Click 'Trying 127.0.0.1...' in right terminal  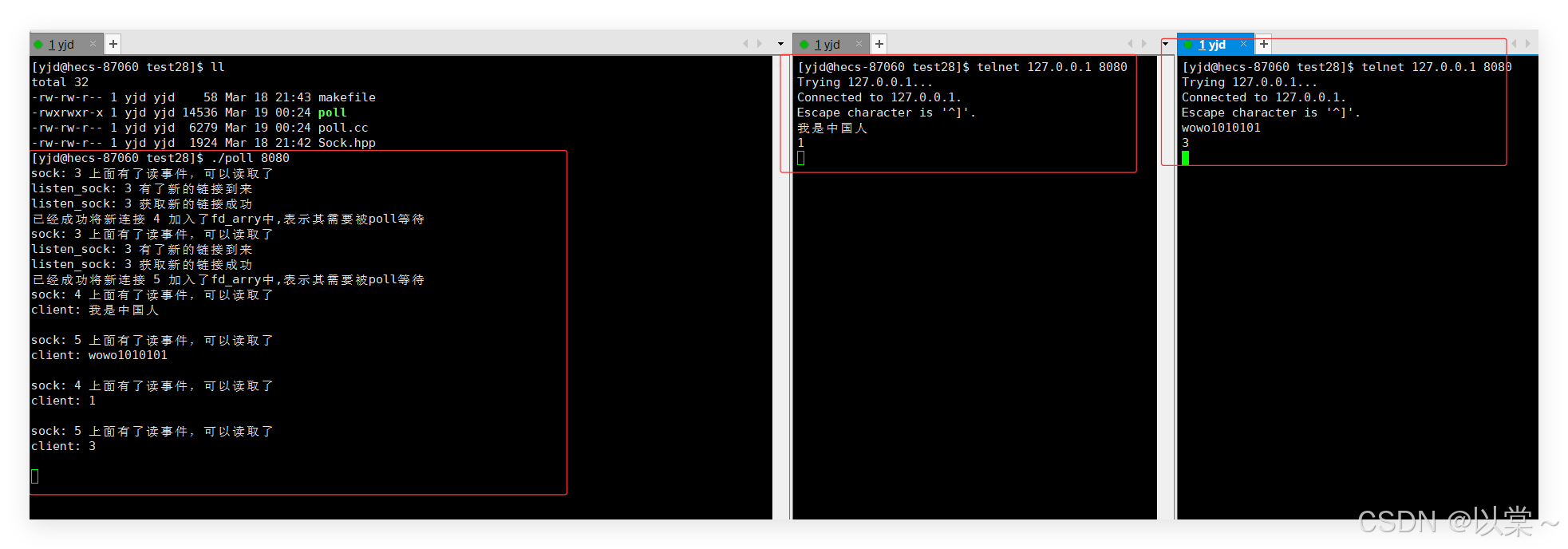[x=1250, y=82]
